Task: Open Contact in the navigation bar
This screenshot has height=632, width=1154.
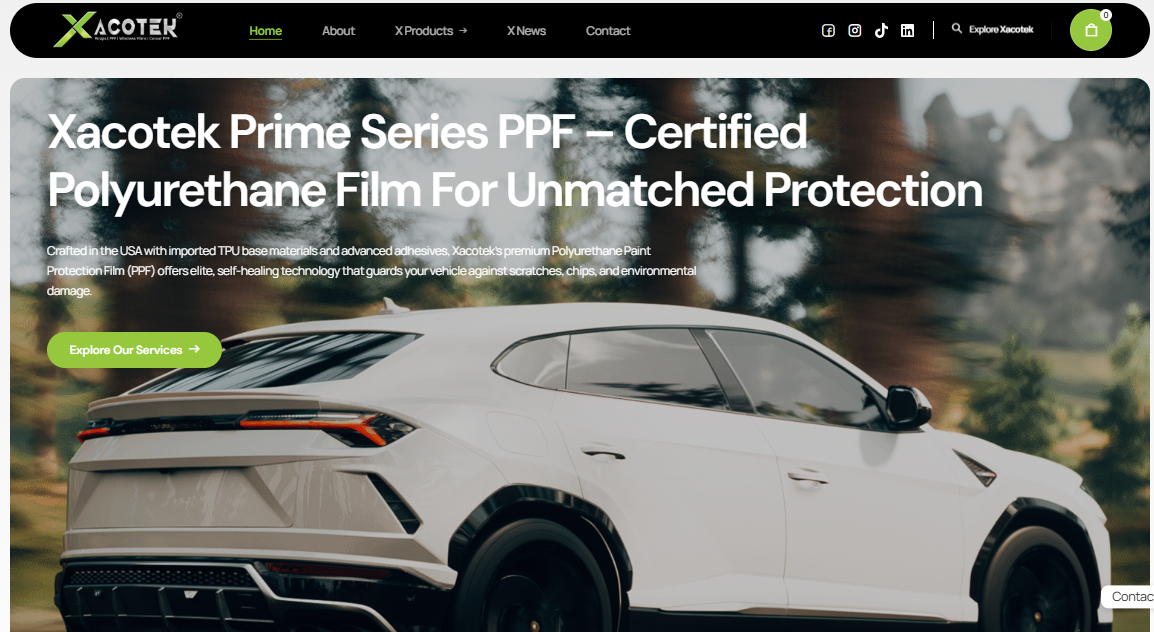Action: 608,31
